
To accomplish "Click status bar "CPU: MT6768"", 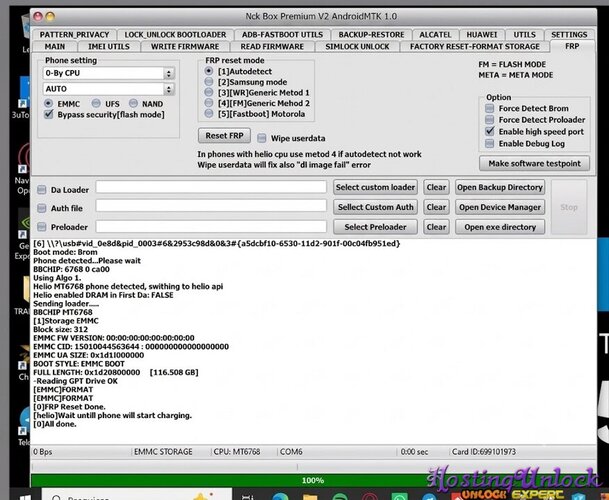I will [x=237, y=452].
